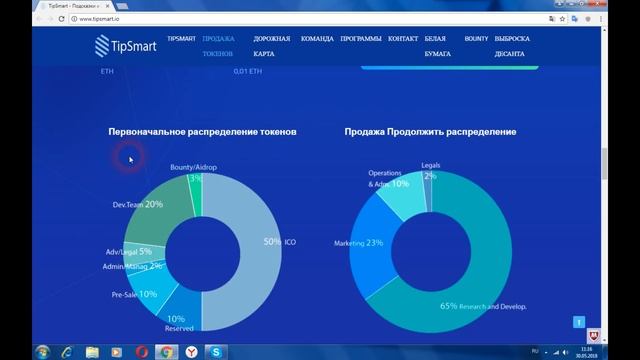This screenshot has width=640, height=360.
Task: Open ВЫБРОСКА ДЕСАНТА nav link
Action: [512, 46]
